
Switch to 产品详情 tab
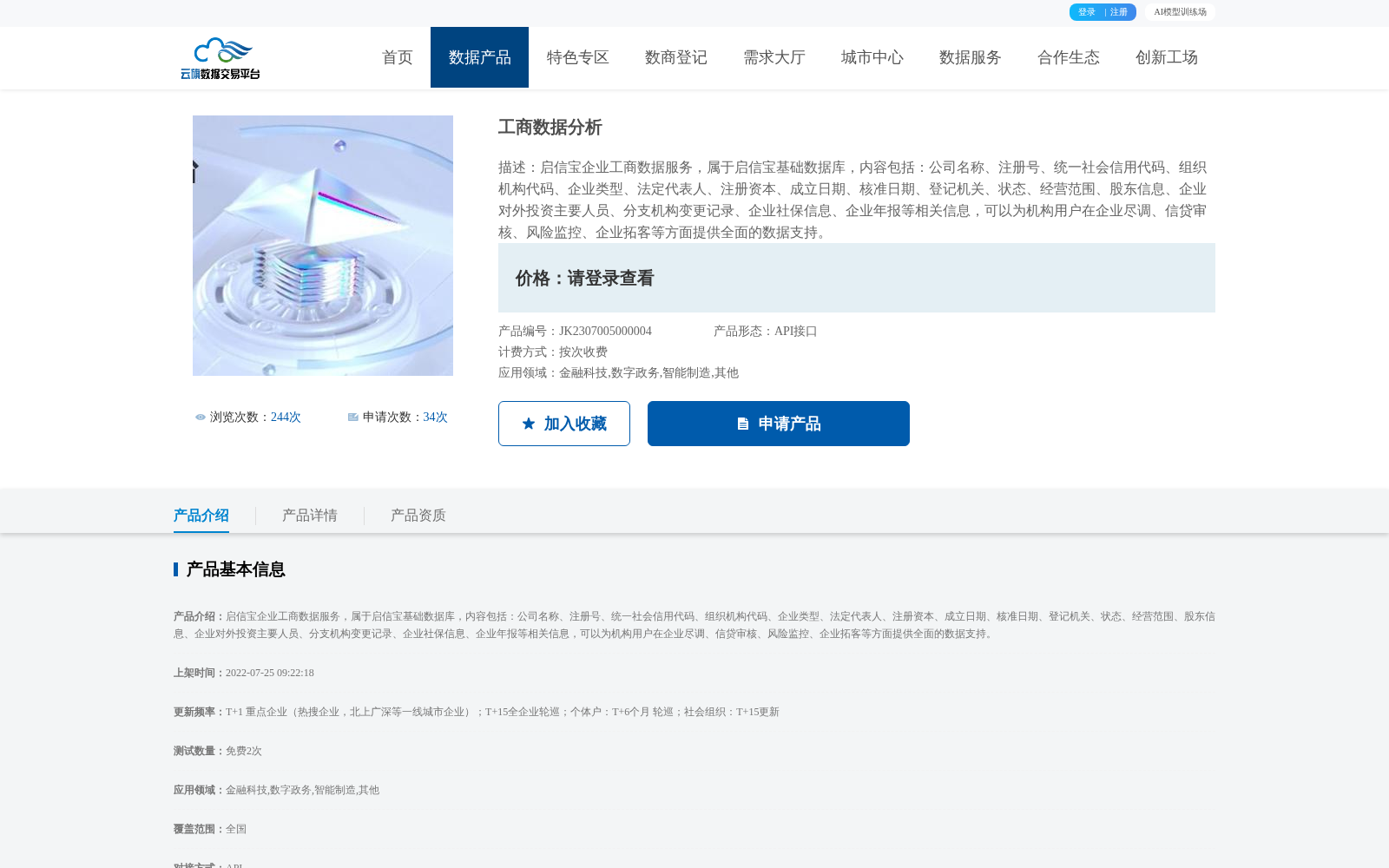click(x=310, y=516)
